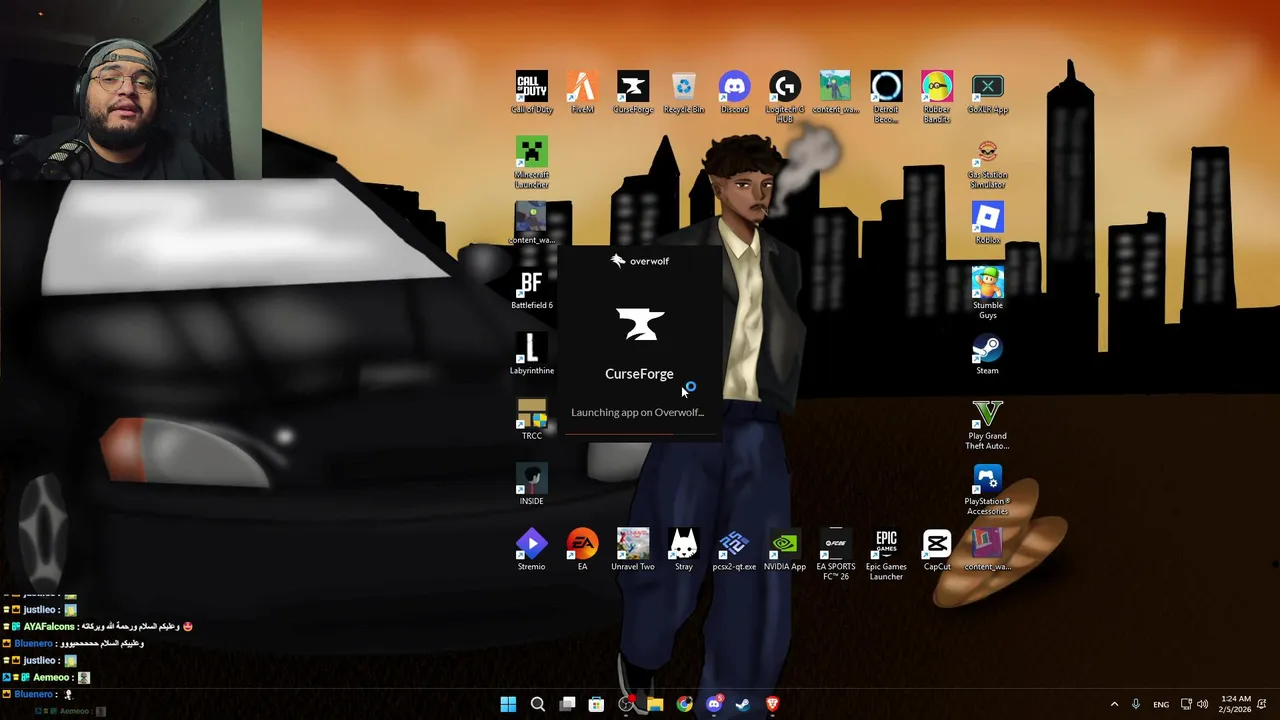This screenshot has height=720, width=1280.
Task: Launch Minecraft Launcher from the desktop
Action: click(532, 163)
